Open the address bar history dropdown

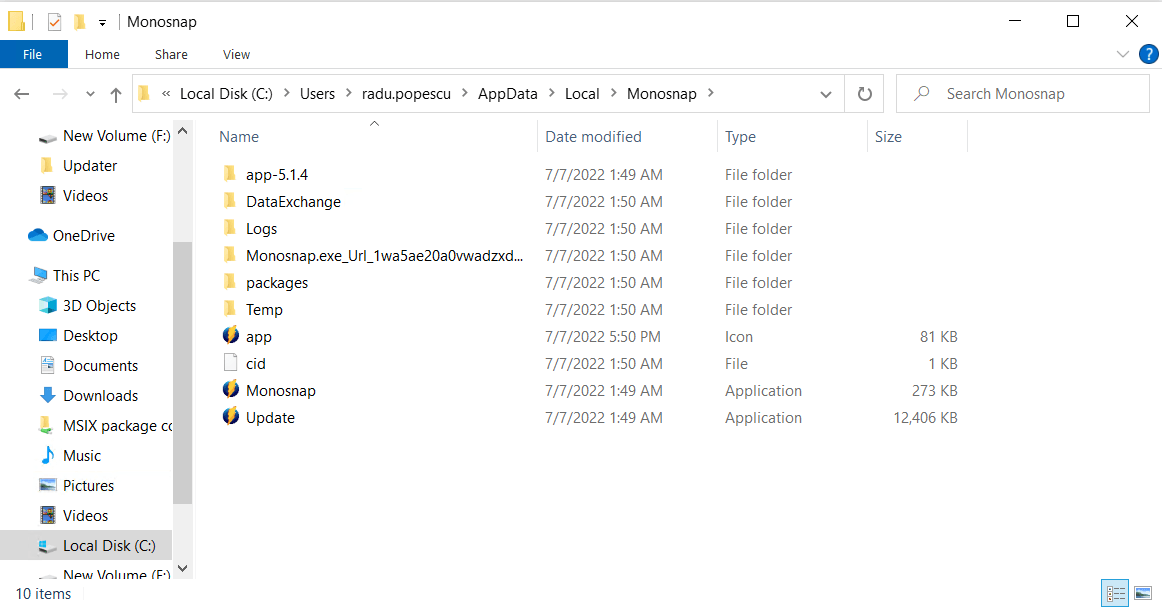point(826,94)
